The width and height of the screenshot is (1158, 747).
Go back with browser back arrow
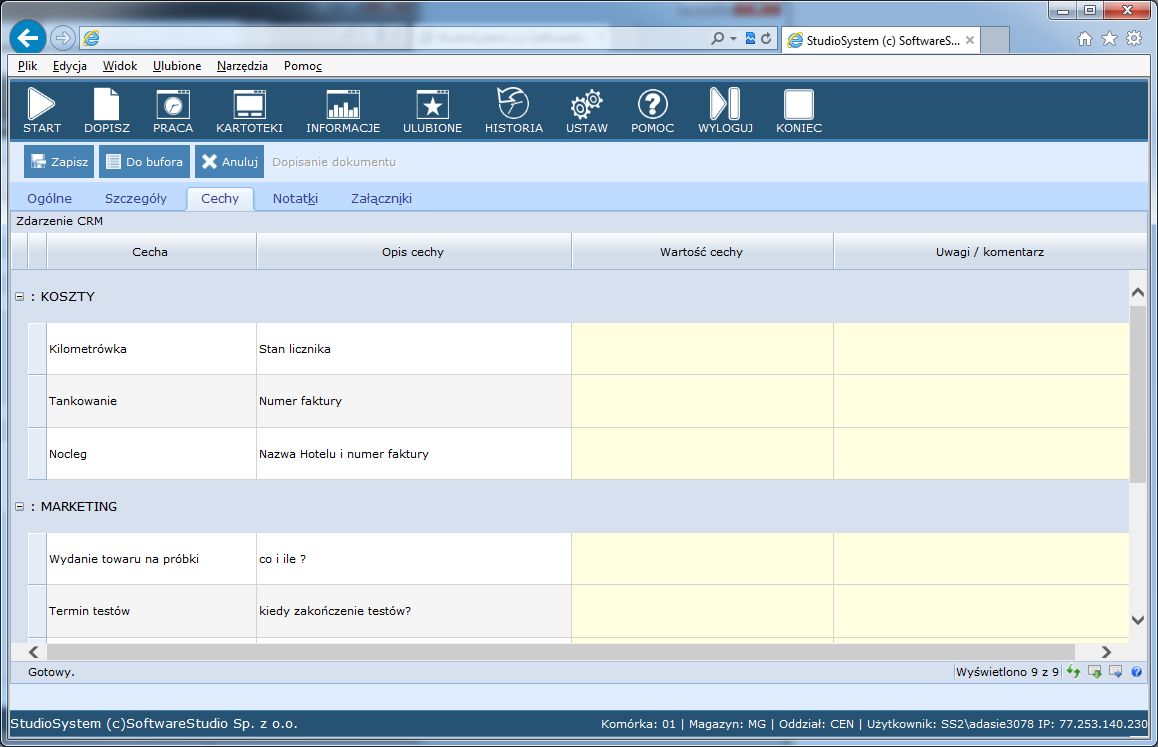[x=28, y=38]
